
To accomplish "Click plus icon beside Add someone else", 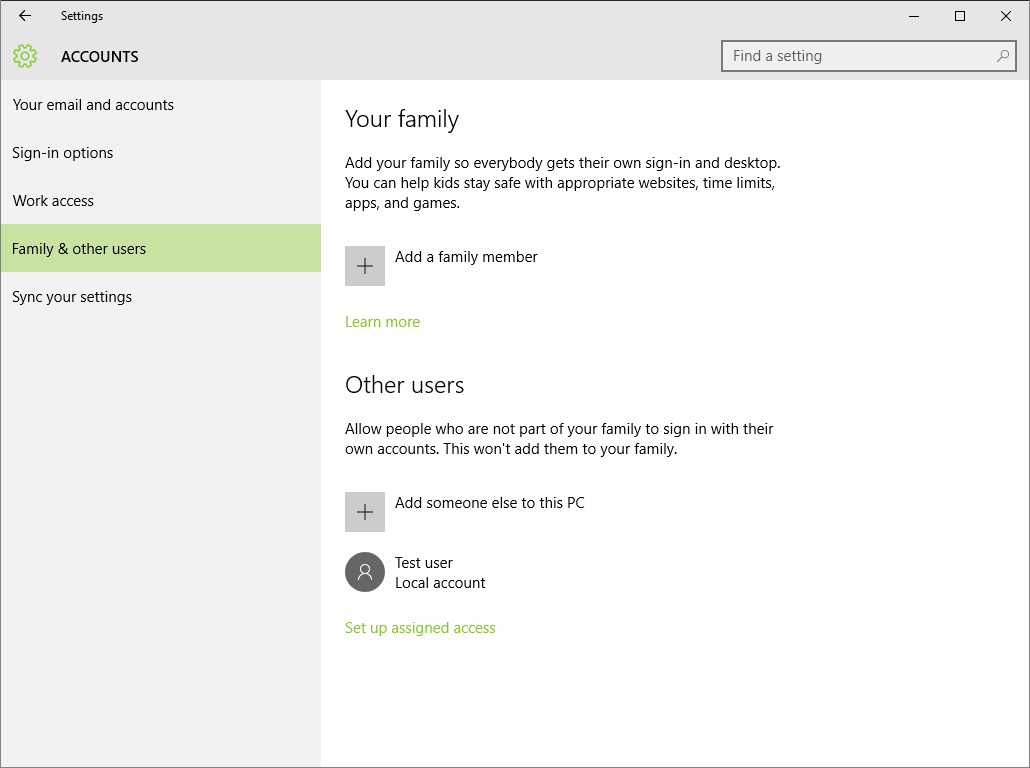I will point(365,512).
